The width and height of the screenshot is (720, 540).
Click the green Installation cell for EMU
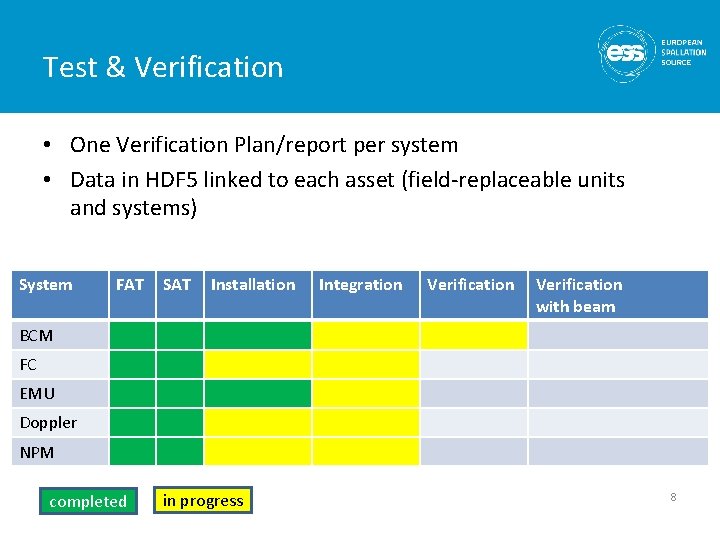pyautogui.click(x=258, y=394)
